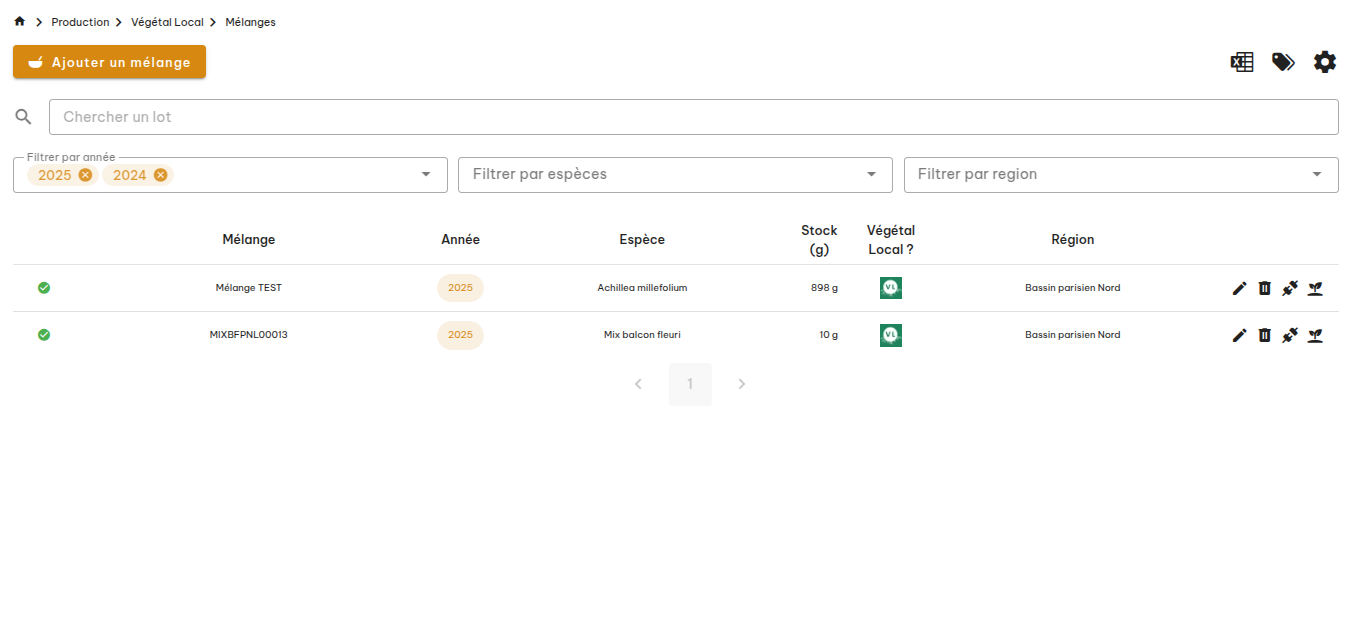Click the plug icon for Mélange TEST
1353x631 pixels.
(x=1290, y=288)
